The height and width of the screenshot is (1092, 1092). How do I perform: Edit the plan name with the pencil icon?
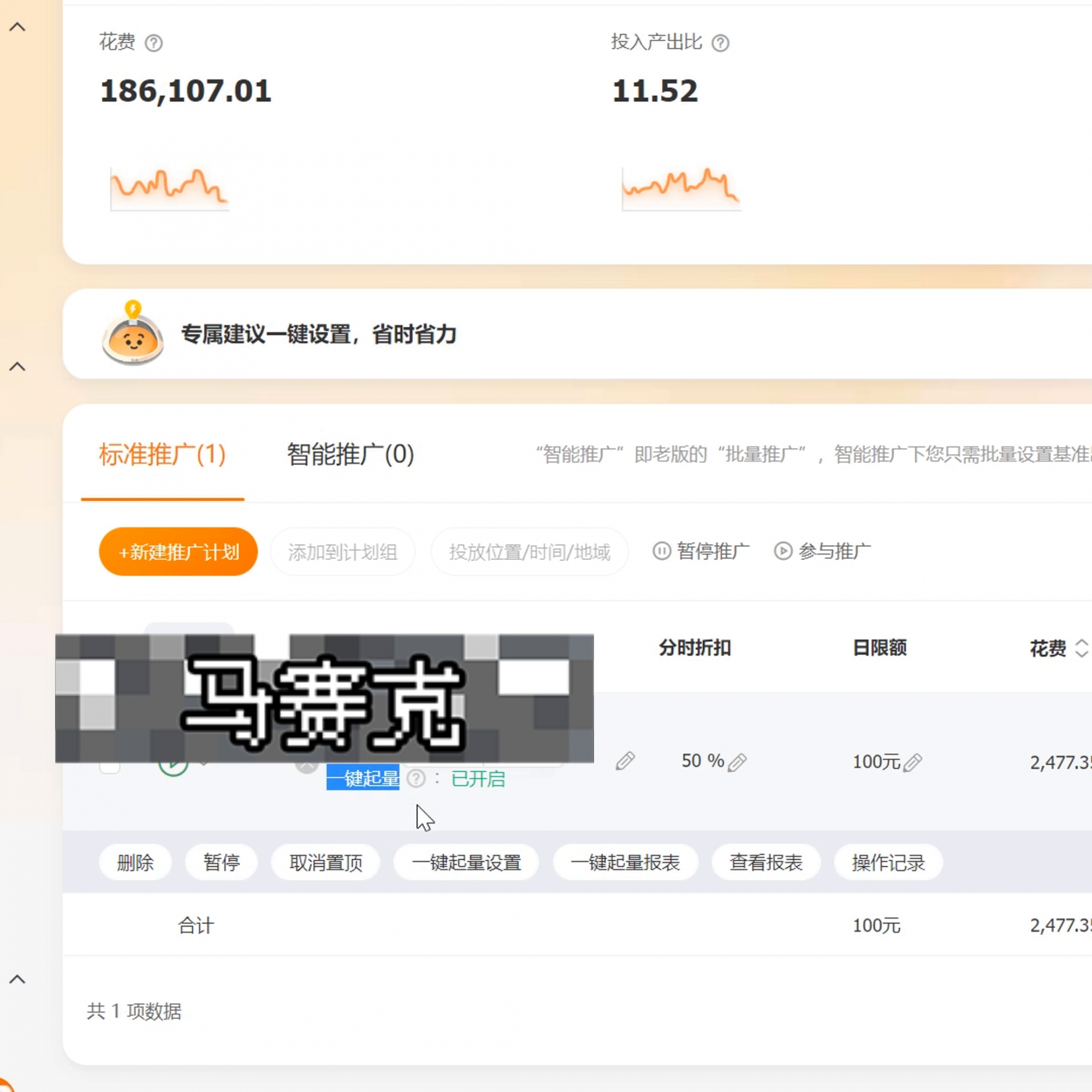tap(625, 761)
